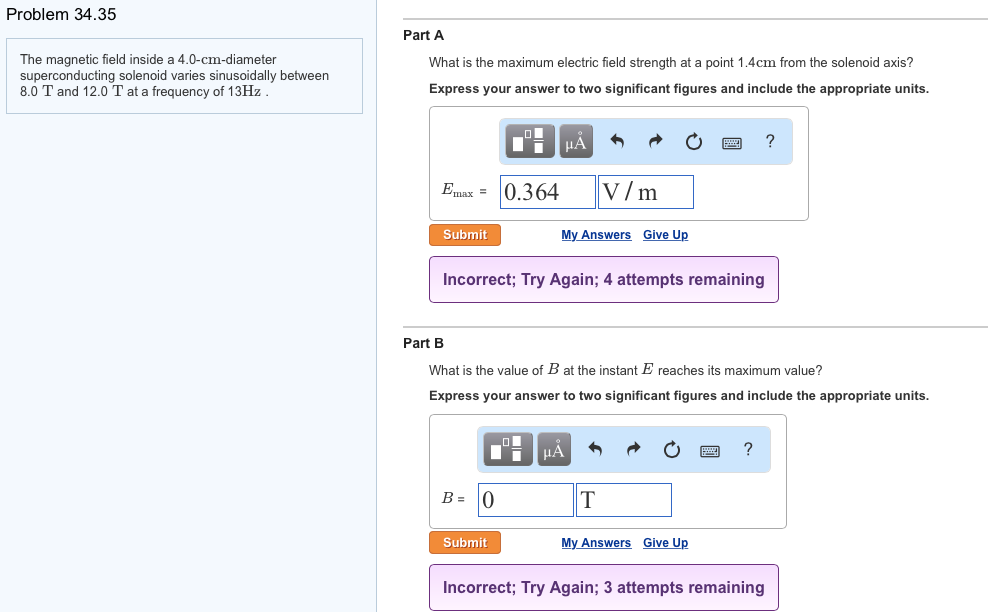988x612 pixels.
Task: Click the Emax value field showing 0.364
Action: 548,192
